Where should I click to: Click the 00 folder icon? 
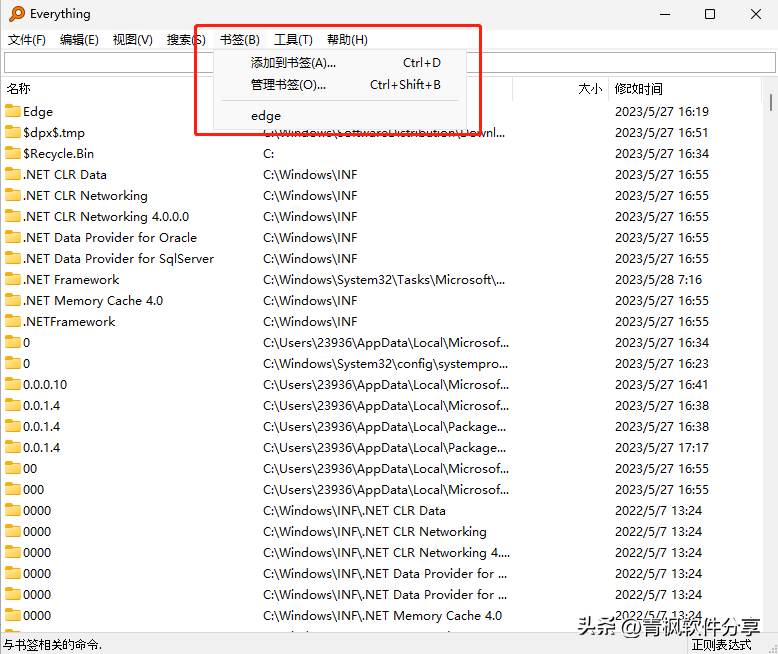point(13,468)
